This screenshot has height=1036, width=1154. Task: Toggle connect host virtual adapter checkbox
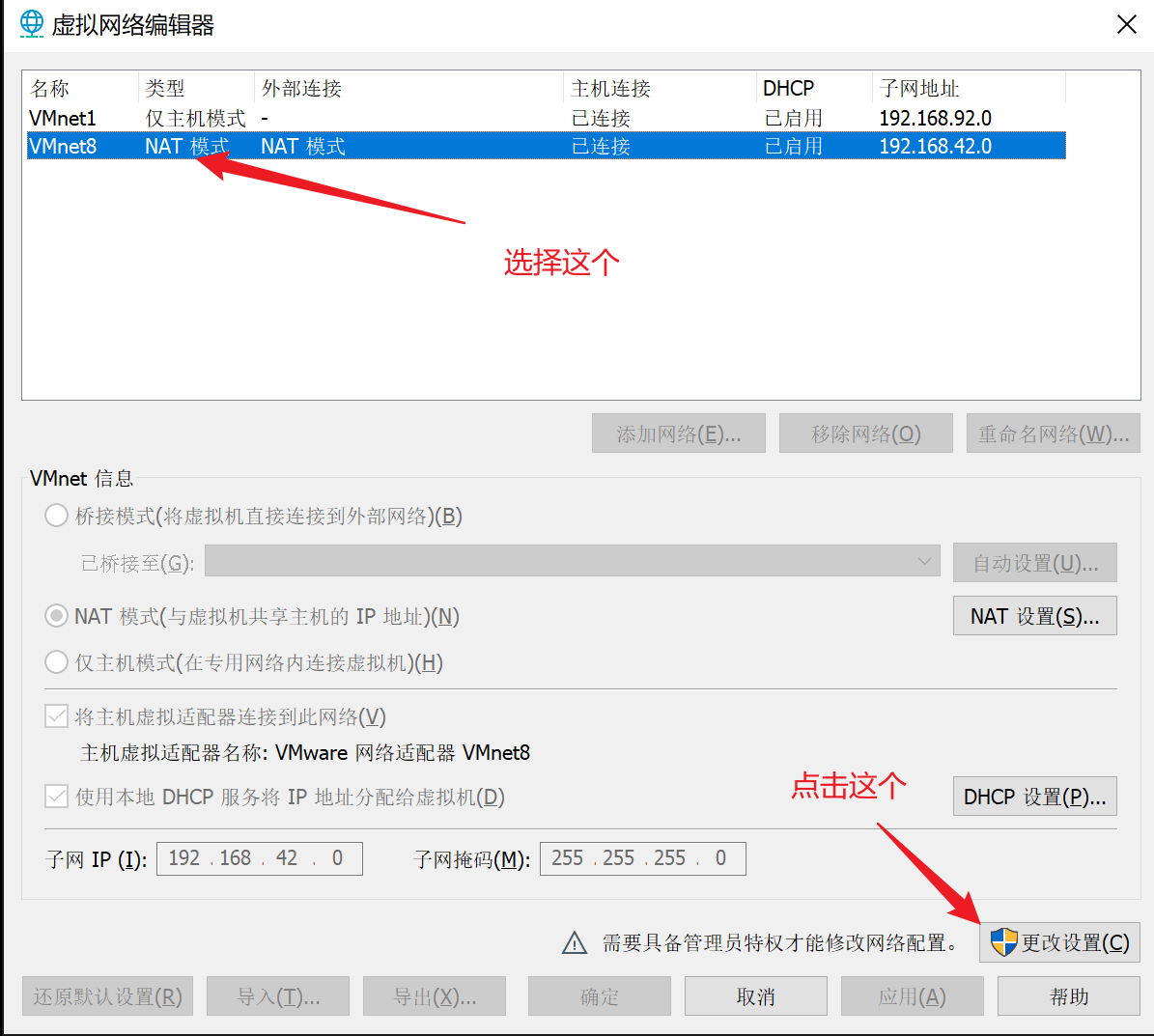click(x=57, y=715)
